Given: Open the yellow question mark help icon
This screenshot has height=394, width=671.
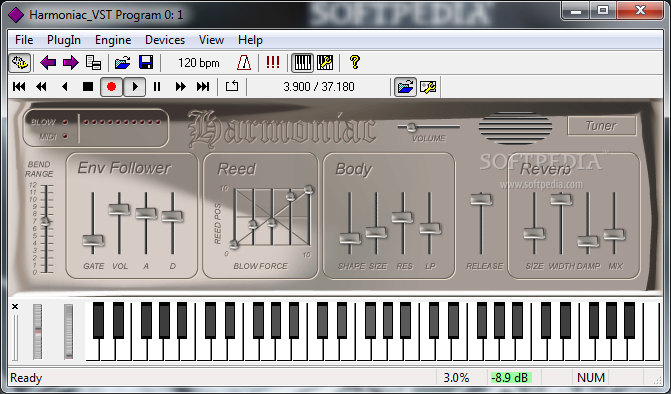Looking at the screenshot, I should tap(354, 62).
